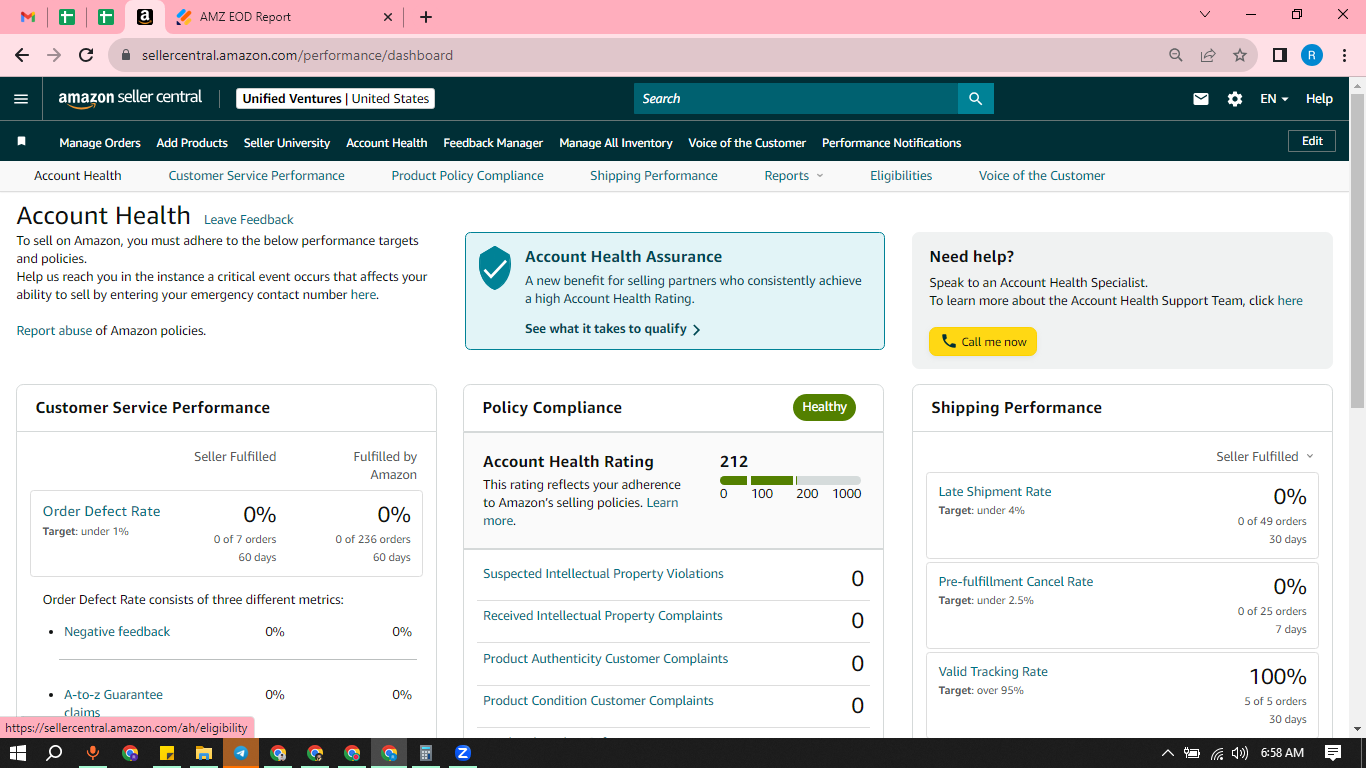This screenshot has width=1366, height=768.
Task: Click Account Health Support Team 'here' link
Action: (x=1290, y=301)
